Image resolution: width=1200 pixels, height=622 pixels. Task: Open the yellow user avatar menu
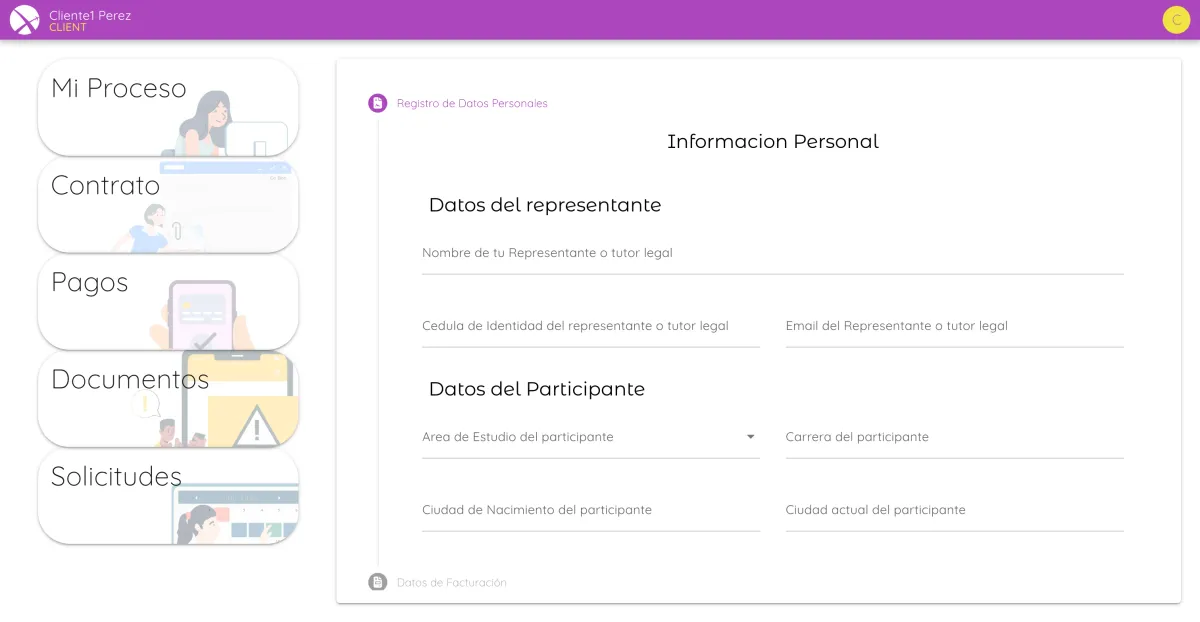tap(1176, 20)
